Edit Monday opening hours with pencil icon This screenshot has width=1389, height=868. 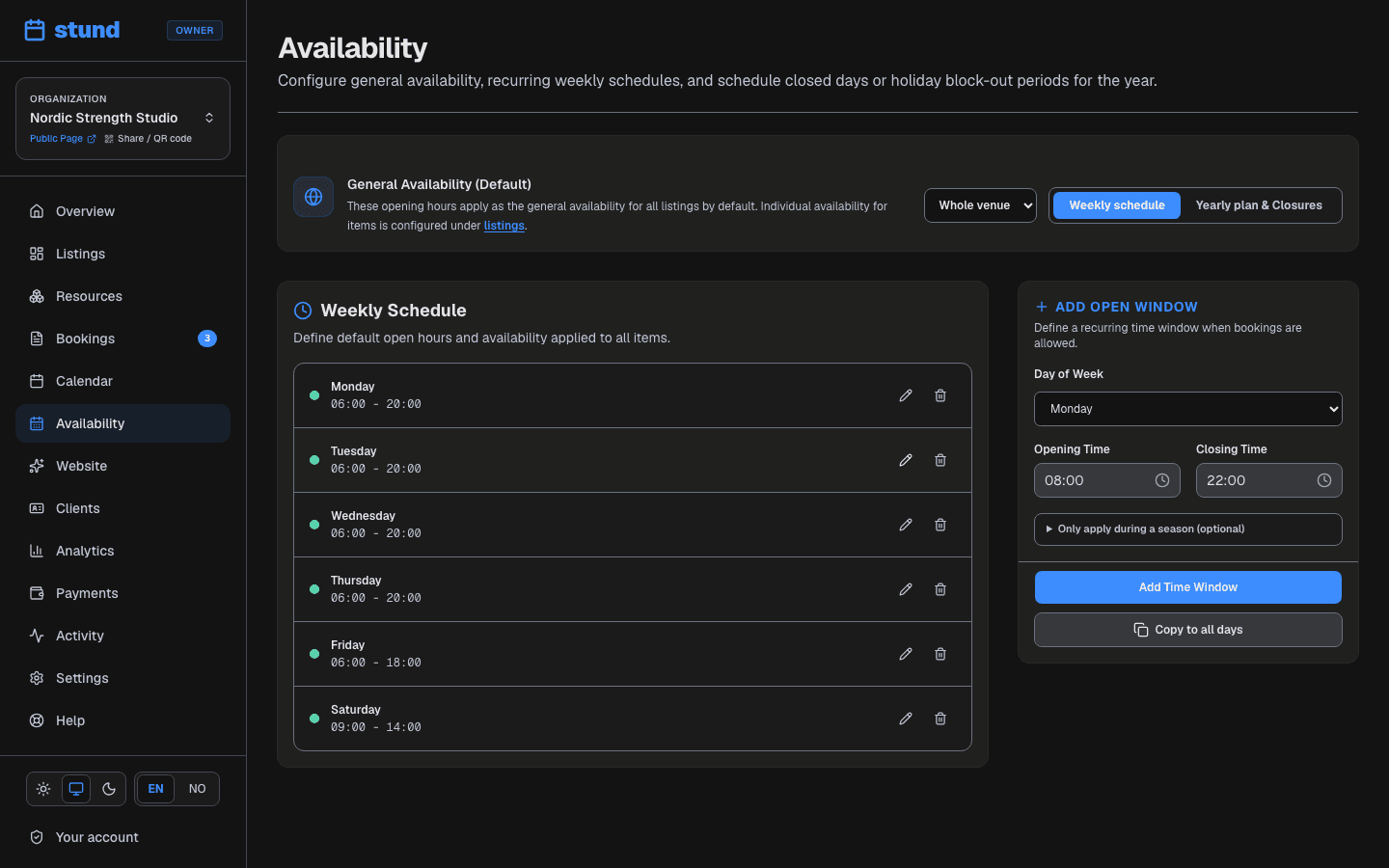click(906, 395)
